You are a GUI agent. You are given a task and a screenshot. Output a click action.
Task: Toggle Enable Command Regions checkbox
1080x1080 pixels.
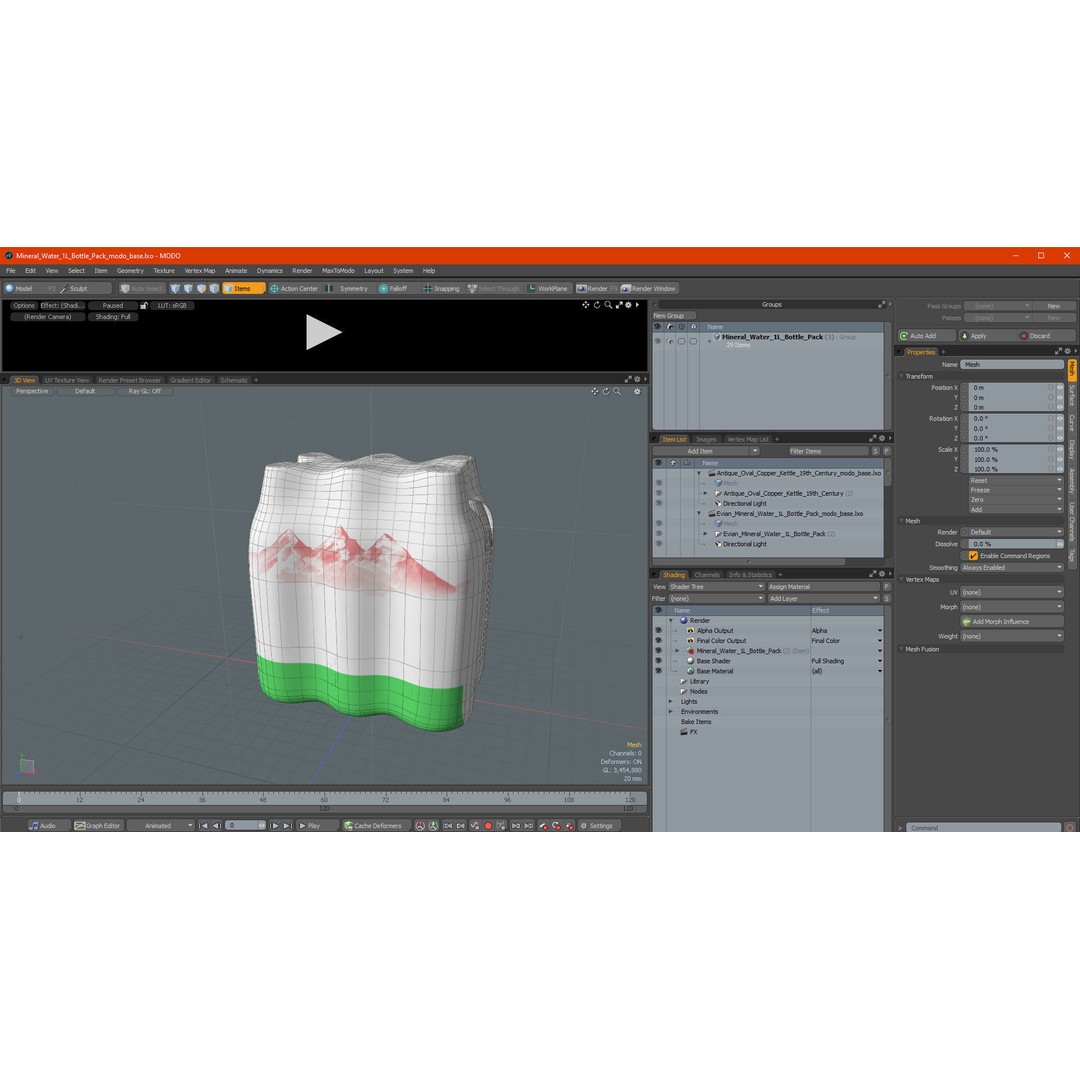(x=973, y=555)
